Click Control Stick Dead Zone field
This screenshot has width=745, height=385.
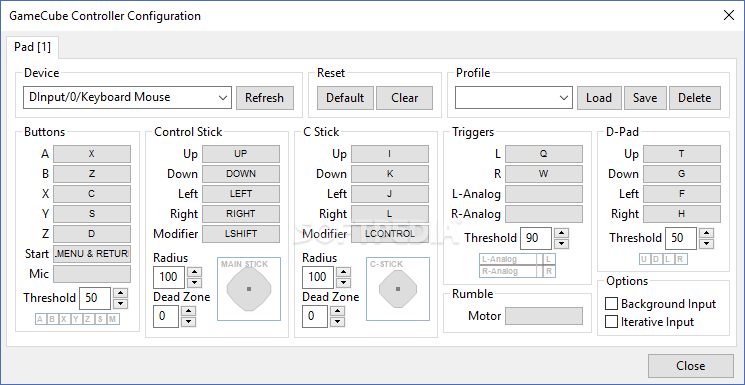pyautogui.click(x=166, y=317)
